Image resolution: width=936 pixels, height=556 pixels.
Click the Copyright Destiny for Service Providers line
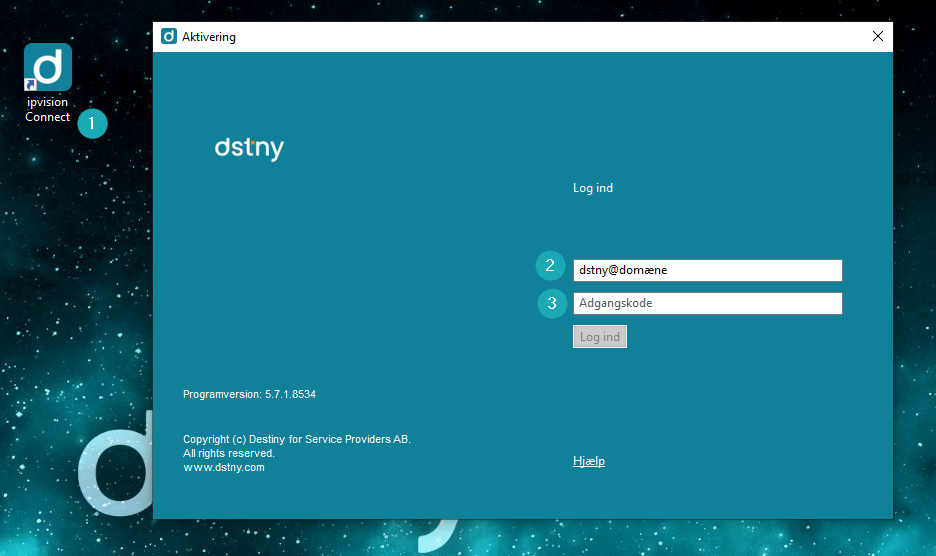pyautogui.click(x=297, y=440)
